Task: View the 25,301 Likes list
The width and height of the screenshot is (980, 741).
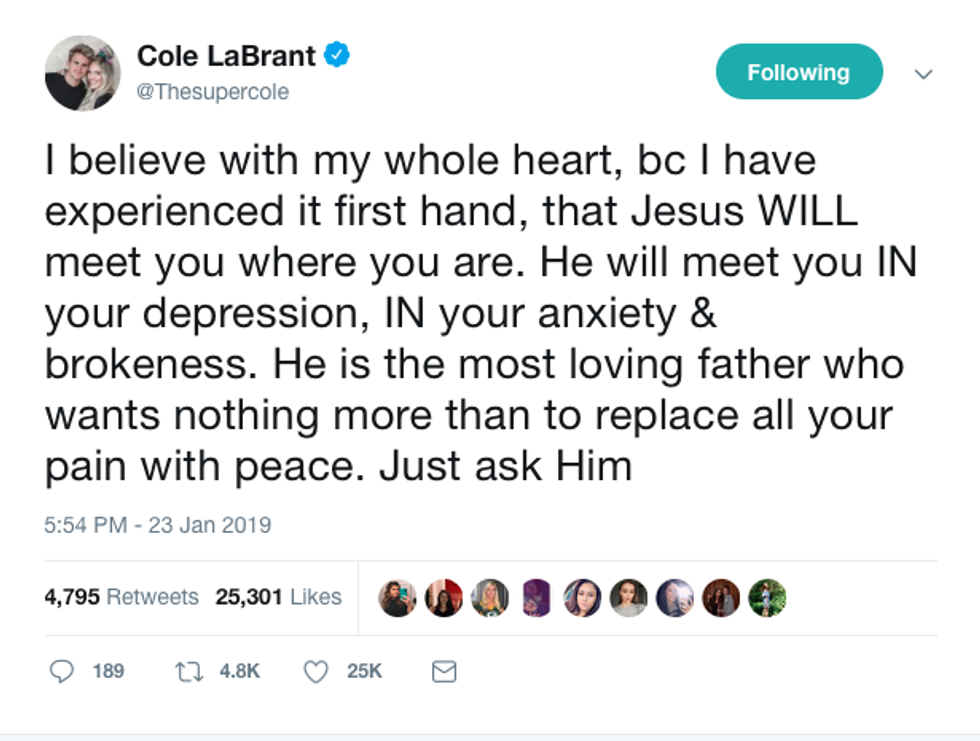Action: pos(278,597)
